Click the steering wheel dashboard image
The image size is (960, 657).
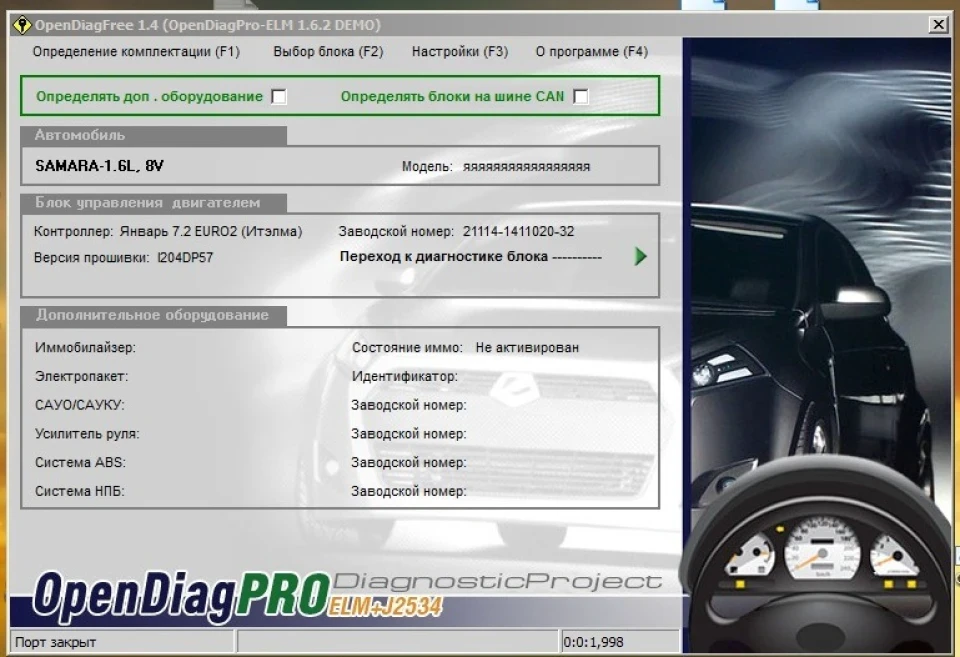pos(819,554)
